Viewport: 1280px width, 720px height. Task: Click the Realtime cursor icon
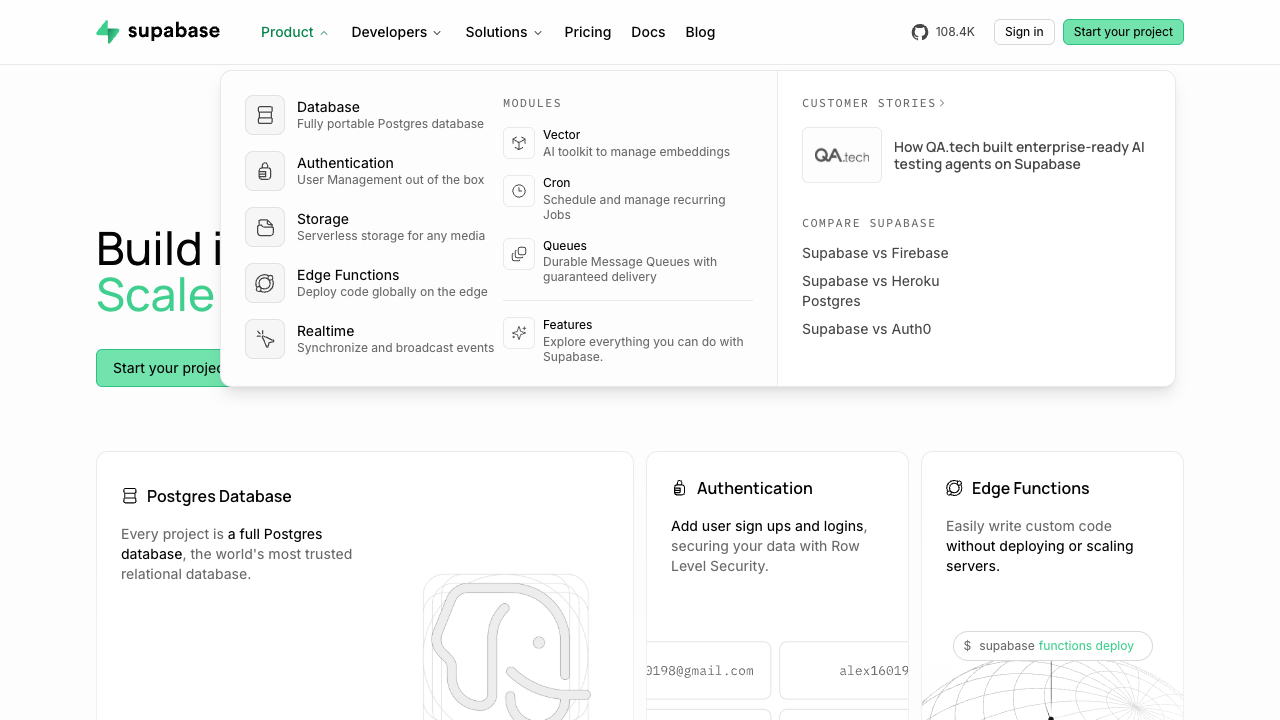coord(265,339)
